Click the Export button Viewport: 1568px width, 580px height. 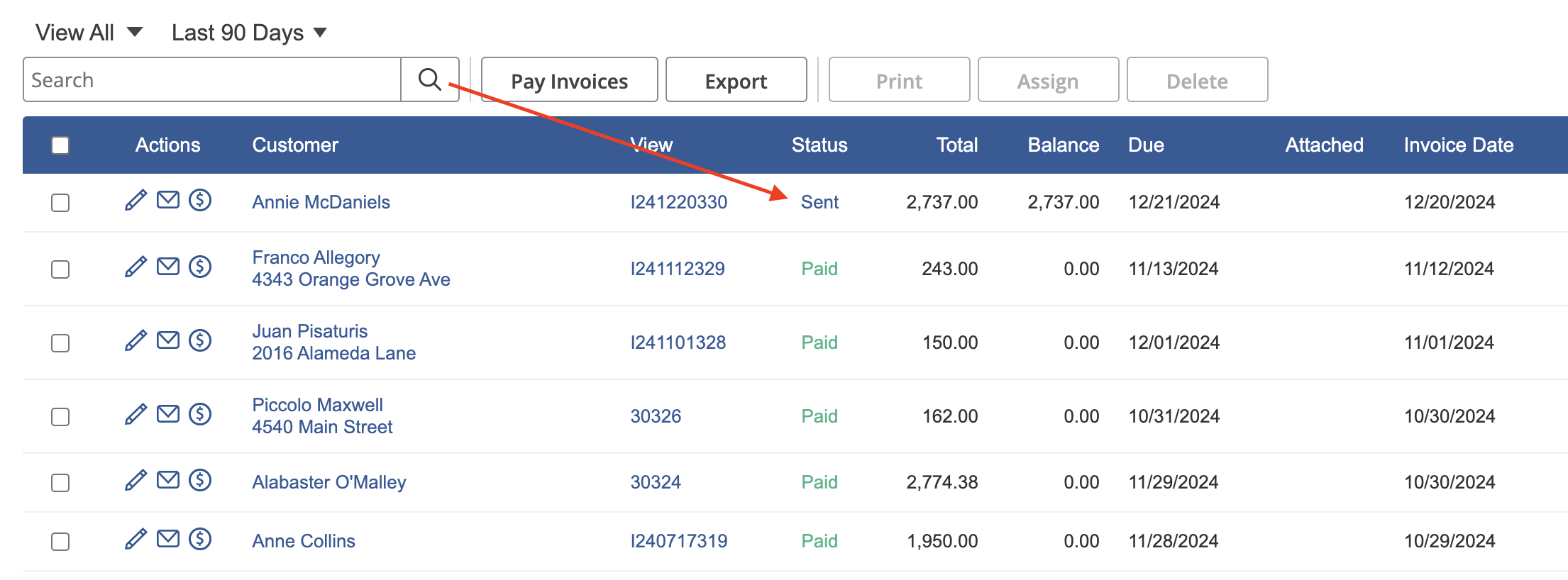point(736,80)
